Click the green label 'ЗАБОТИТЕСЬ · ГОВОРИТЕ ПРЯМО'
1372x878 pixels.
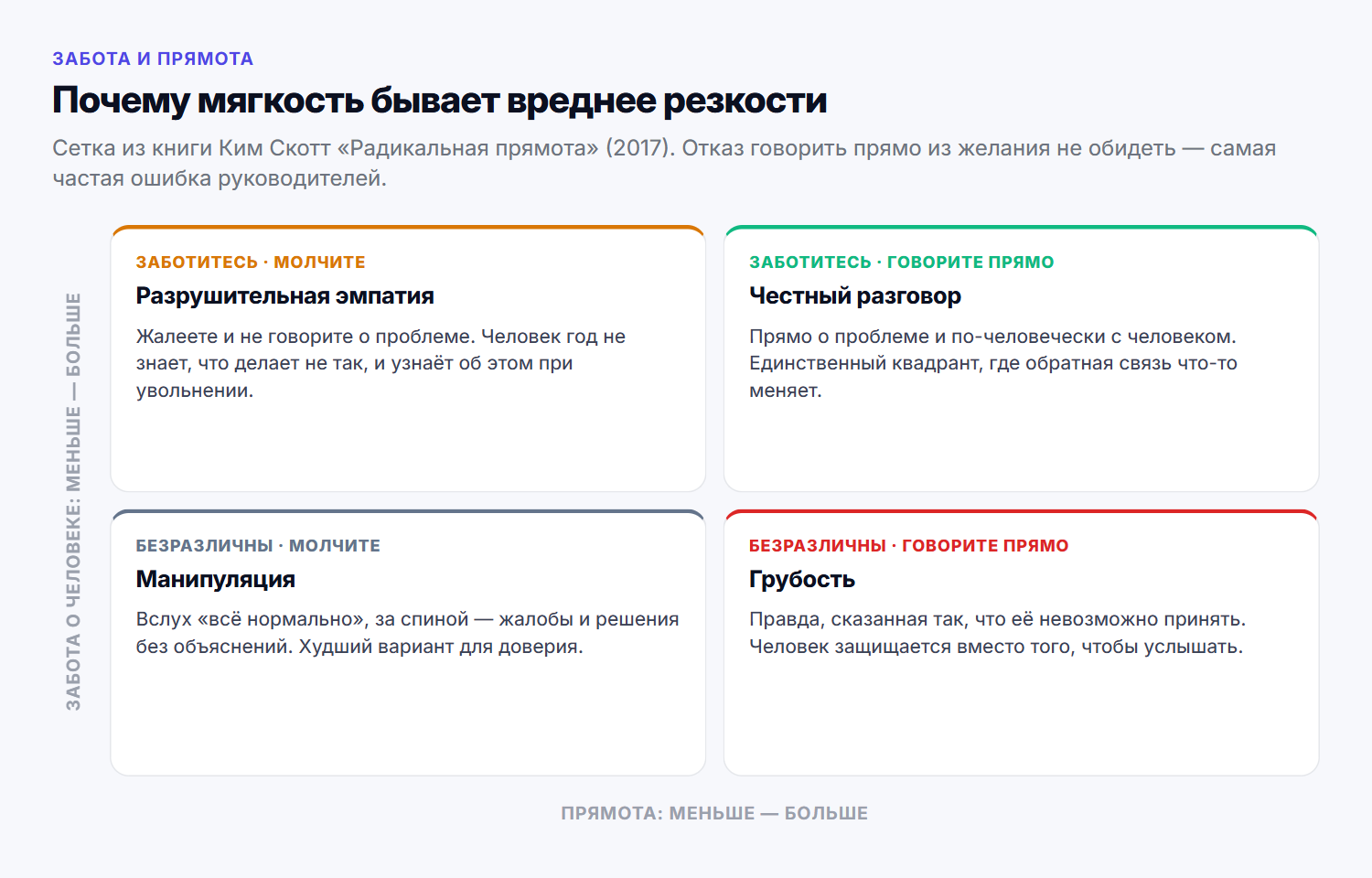[x=902, y=262]
